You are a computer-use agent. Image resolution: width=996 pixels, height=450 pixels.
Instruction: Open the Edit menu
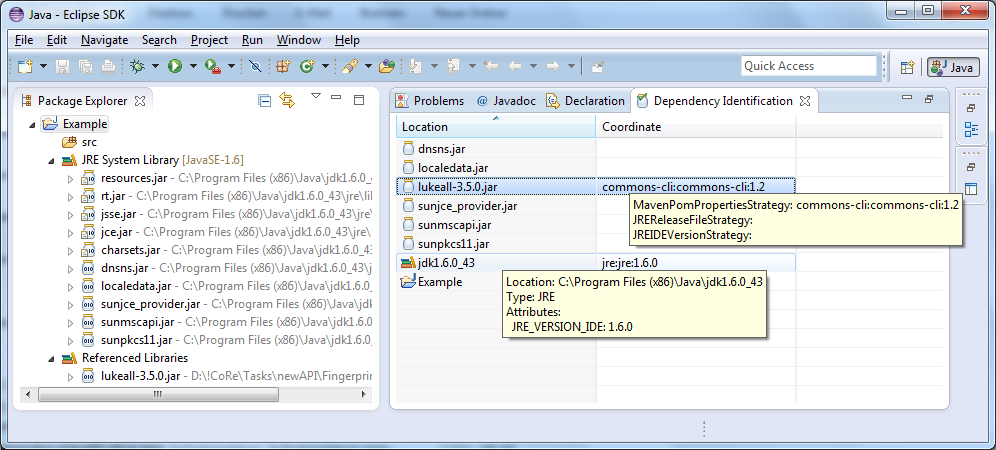(57, 40)
